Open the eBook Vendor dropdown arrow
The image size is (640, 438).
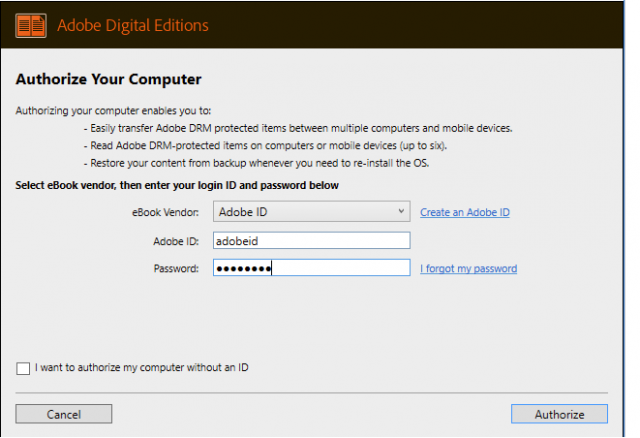coord(401,211)
